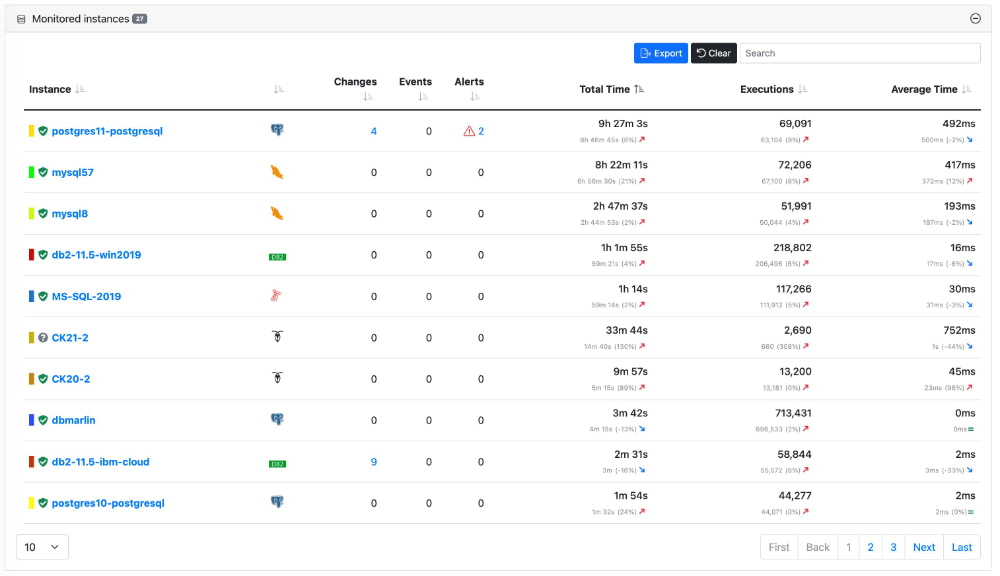Open the db2-11.5-ibm-cloud instance
The image size is (1000, 576).
coord(101,462)
